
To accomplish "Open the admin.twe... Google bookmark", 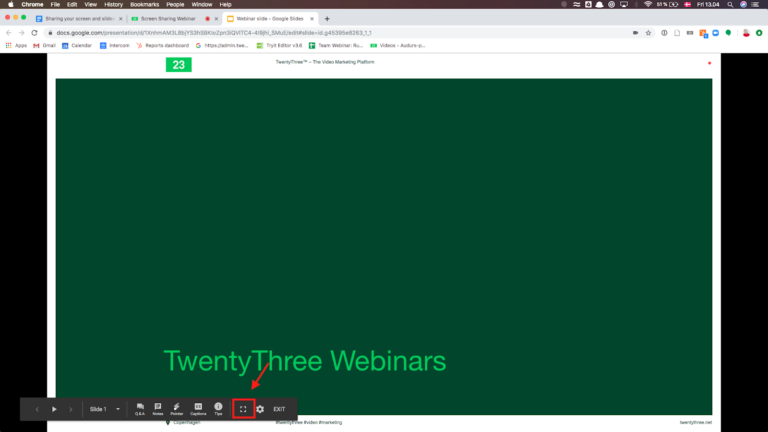I will (x=222, y=46).
